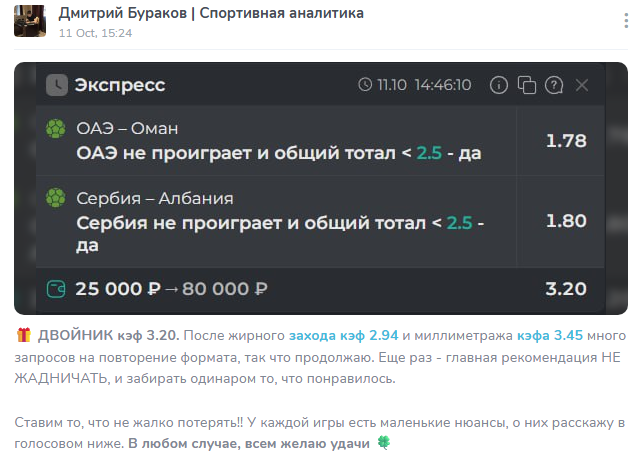
Task: Click the football icon for Сербия – Албания
Action: coord(55,198)
